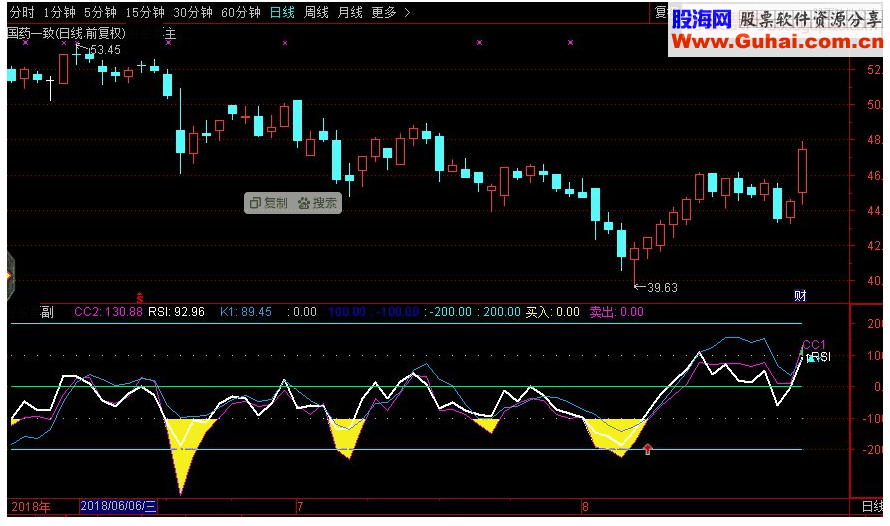
Task: Switch to the 分时 intraday view
Action: (22, 12)
